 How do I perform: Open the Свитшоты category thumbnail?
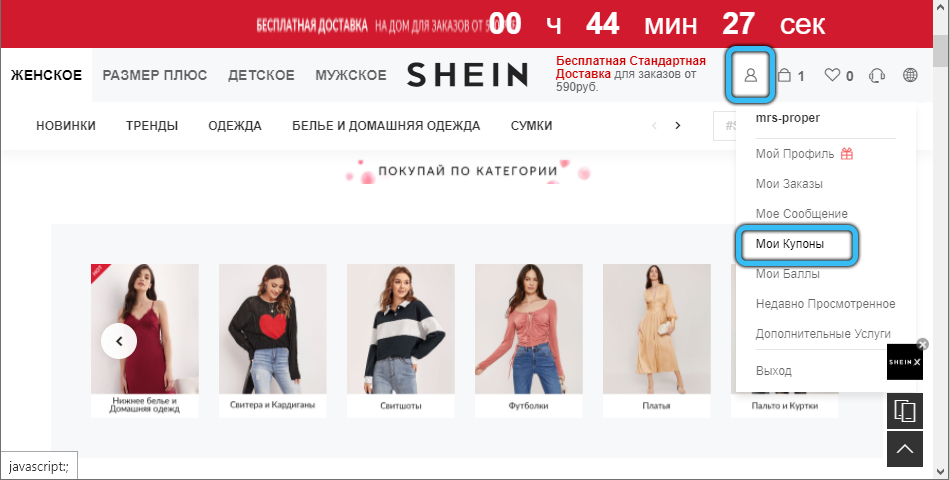[x=400, y=341]
